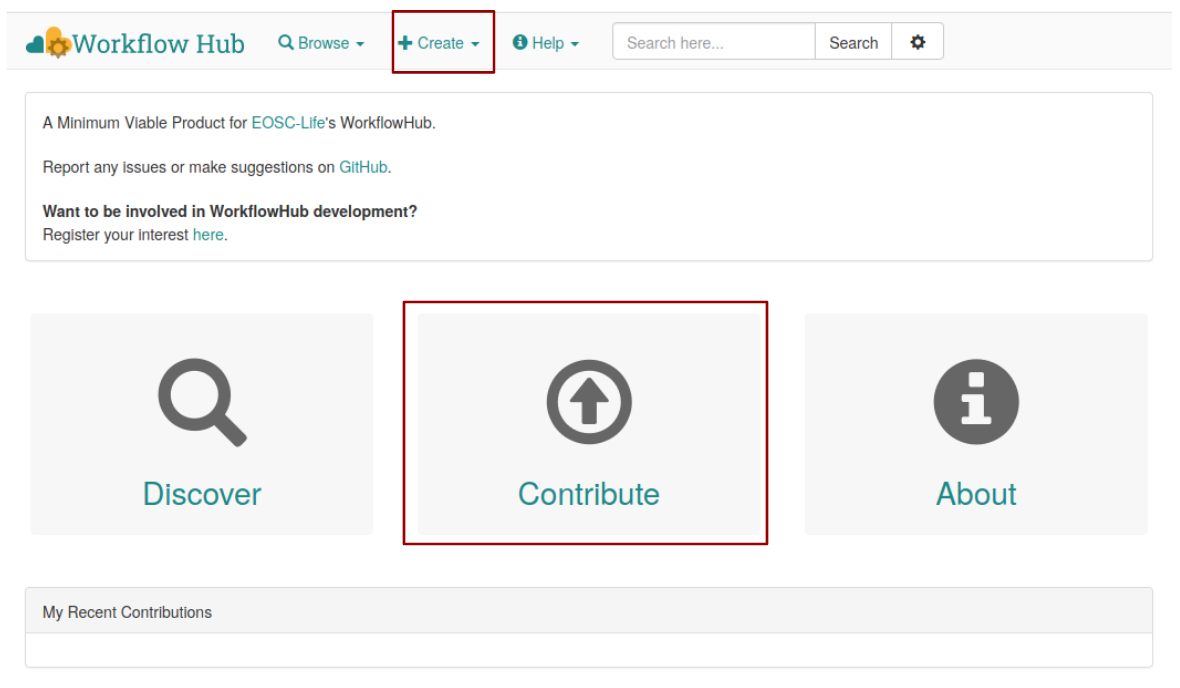Image resolution: width=1180 pixels, height=688 pixels.
Task: Expand the Help dropdown caret
Action: point(575,44)
